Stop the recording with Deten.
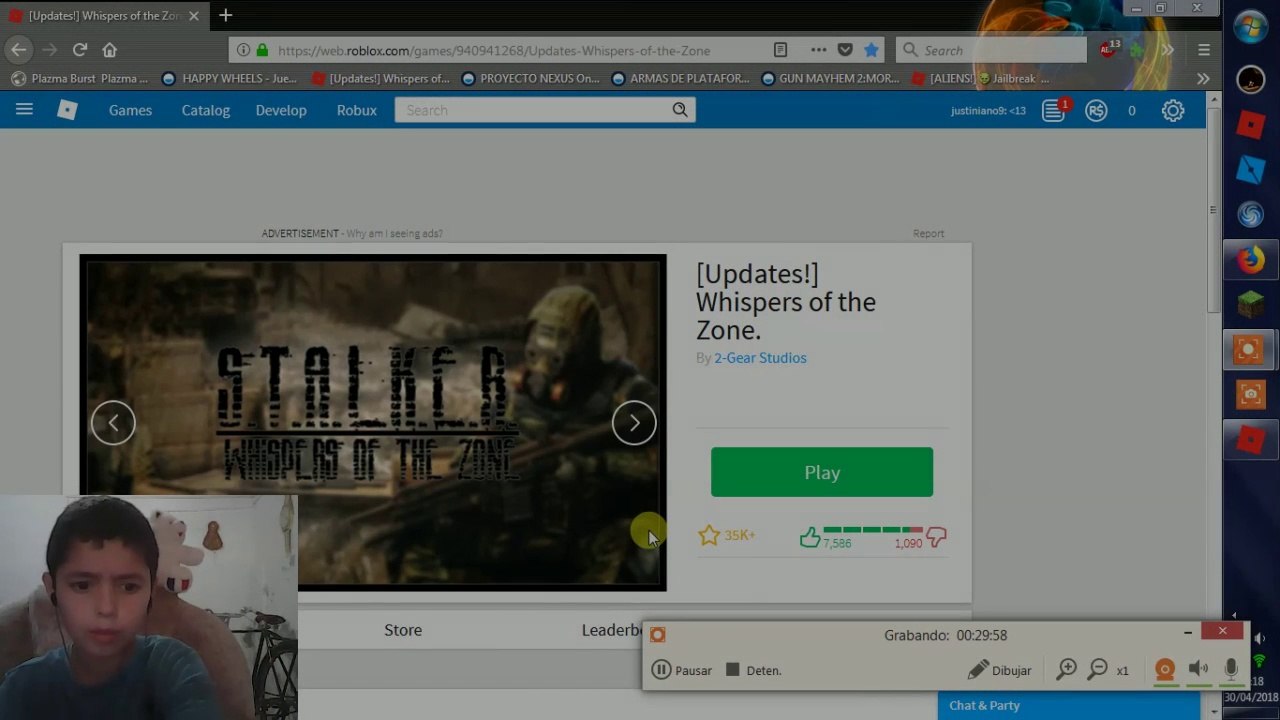Image resolution: width=1280 pixels, height=720 pixels. [753, 670]
